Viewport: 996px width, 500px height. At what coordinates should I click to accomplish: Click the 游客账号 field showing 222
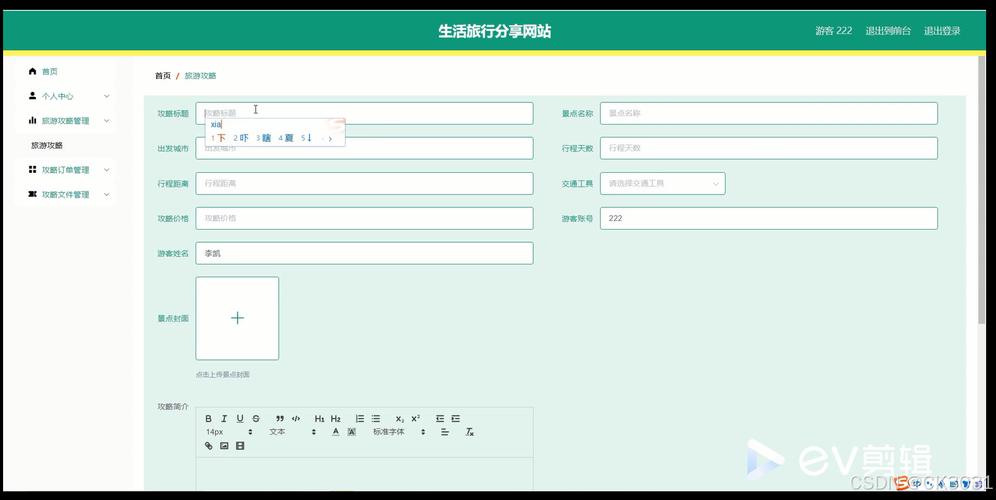tap(769, 219)
